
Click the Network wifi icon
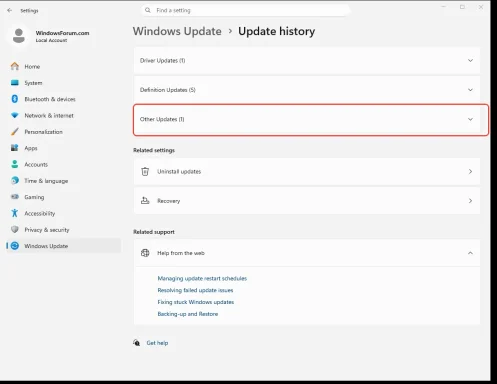[x=15, y=115]
